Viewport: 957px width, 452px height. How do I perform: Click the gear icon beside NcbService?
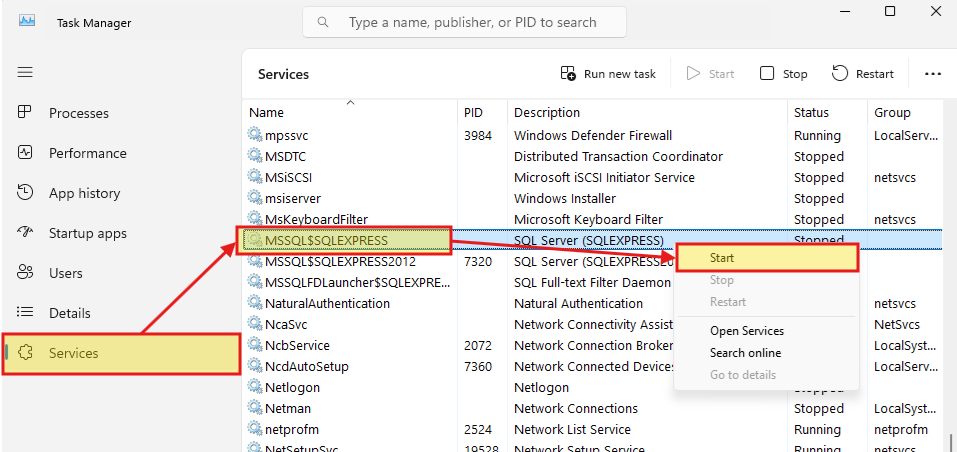[x=254, y=345]
